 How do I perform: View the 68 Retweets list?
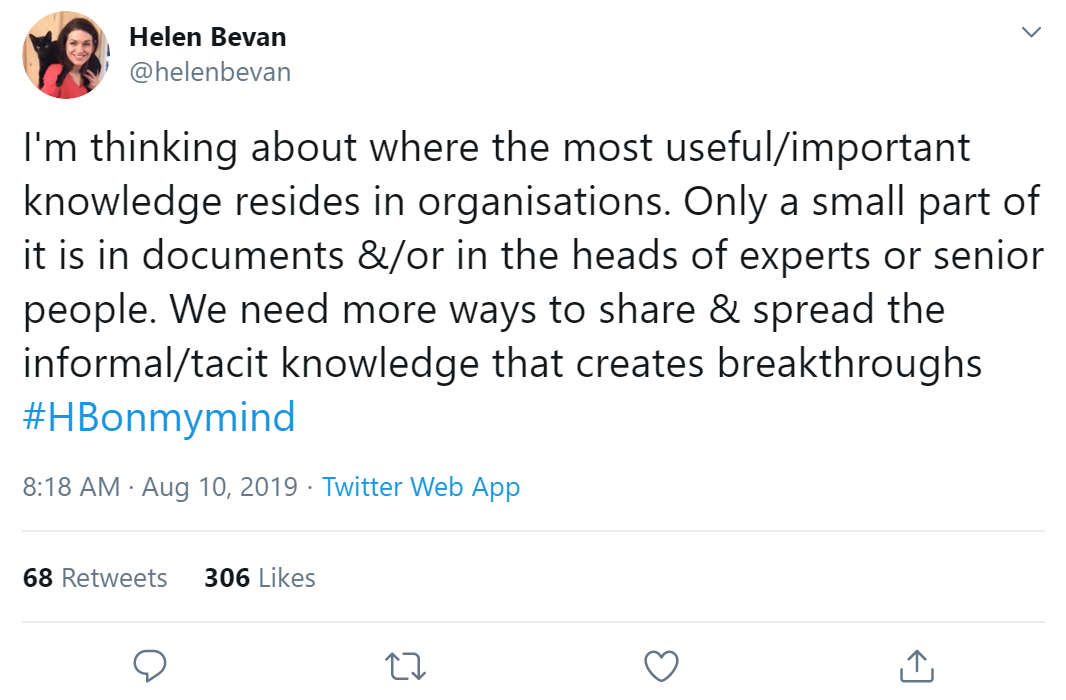[95, 578]
